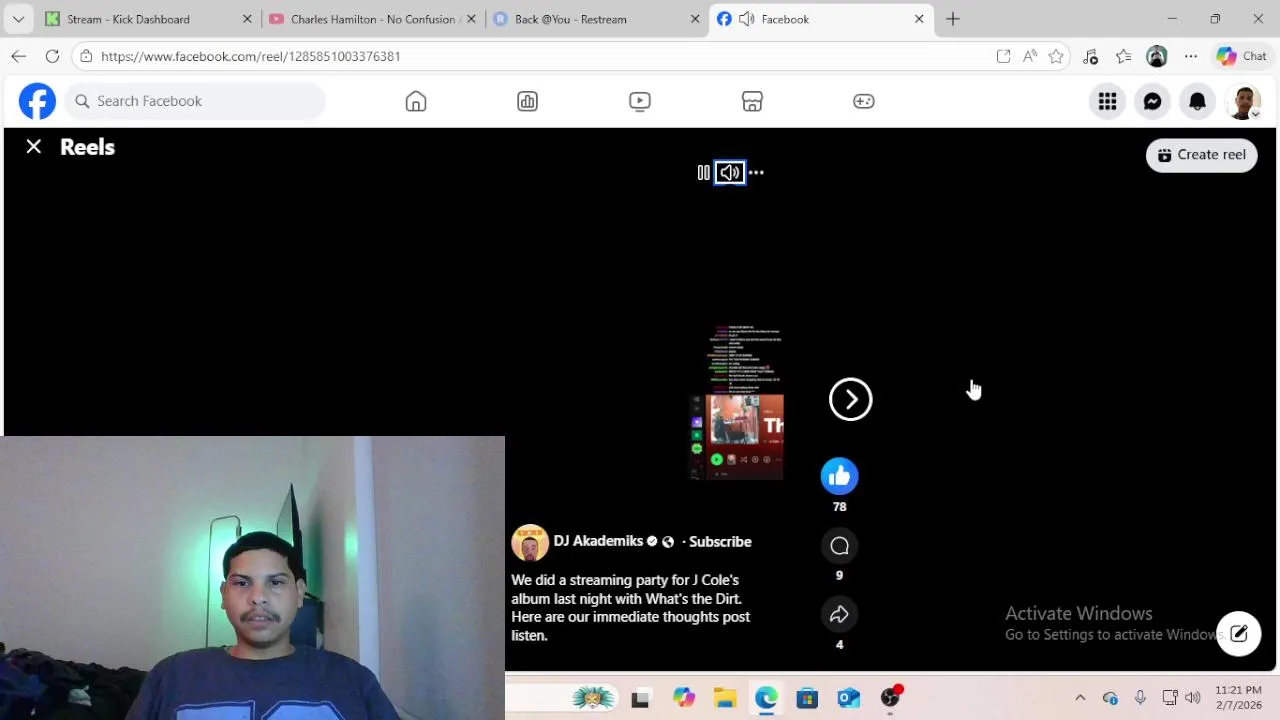Go back in the browser
Screen dimensions: 1280x720
(19, 56)
